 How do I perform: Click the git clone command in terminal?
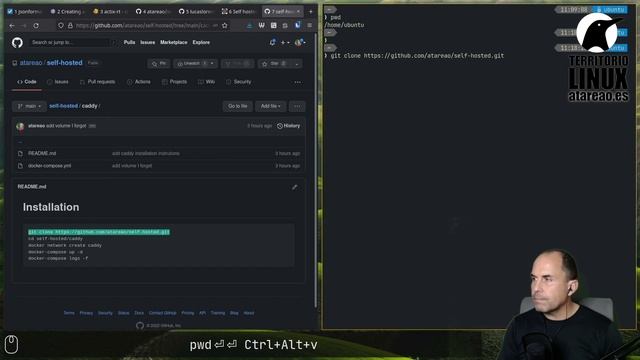tap(417, 56)
